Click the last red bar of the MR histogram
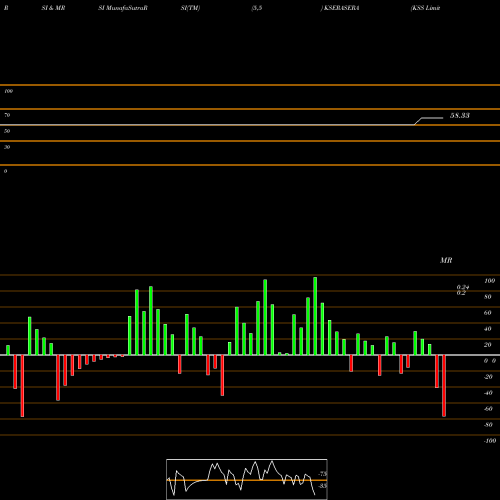This screenshot has height=500, width=500. [x=444, y=386]
